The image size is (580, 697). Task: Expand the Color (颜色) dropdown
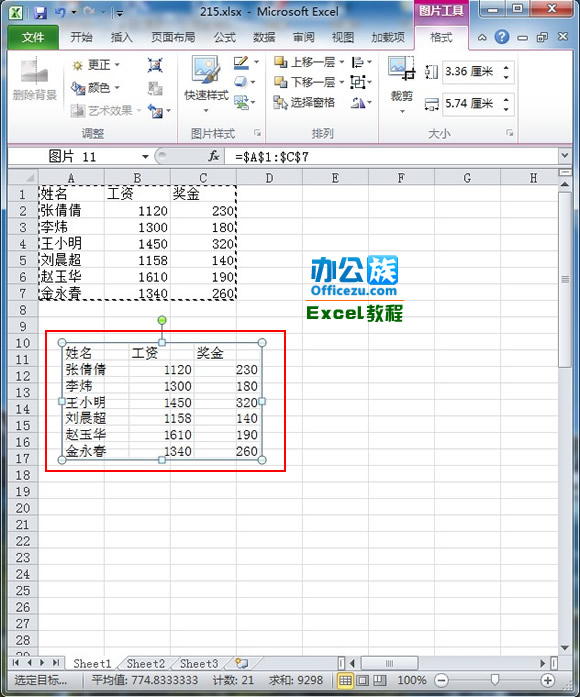(117, 88)
